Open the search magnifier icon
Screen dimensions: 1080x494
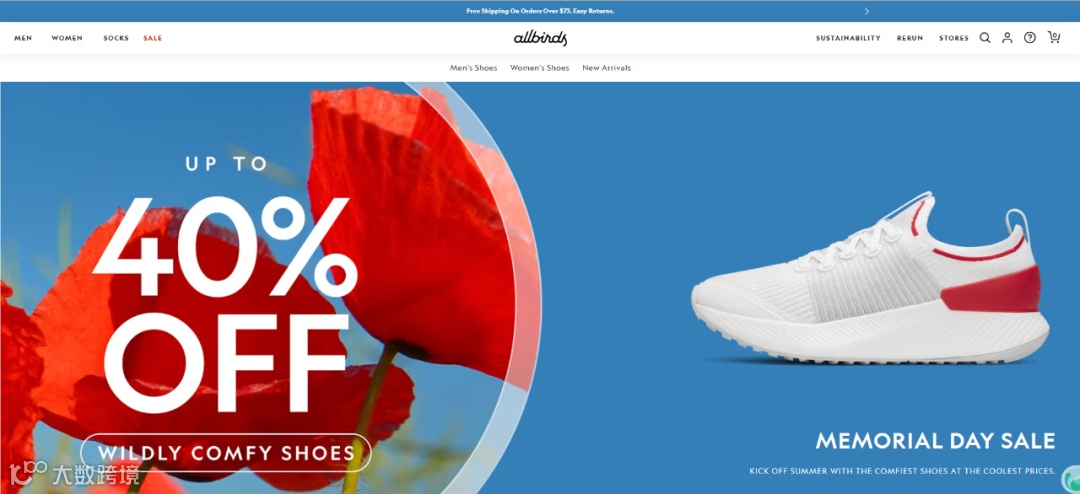[985, 38]
